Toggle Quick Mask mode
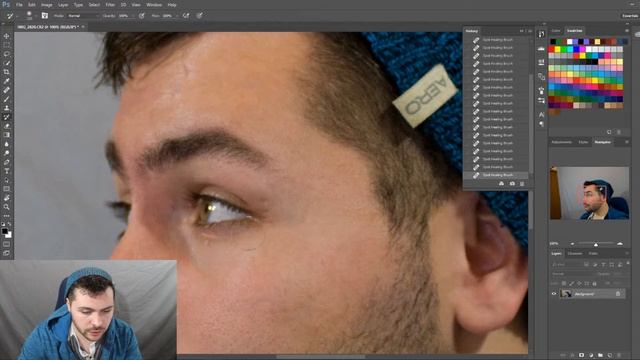Screen dimensions: 640x360 [x=7, y=244]
